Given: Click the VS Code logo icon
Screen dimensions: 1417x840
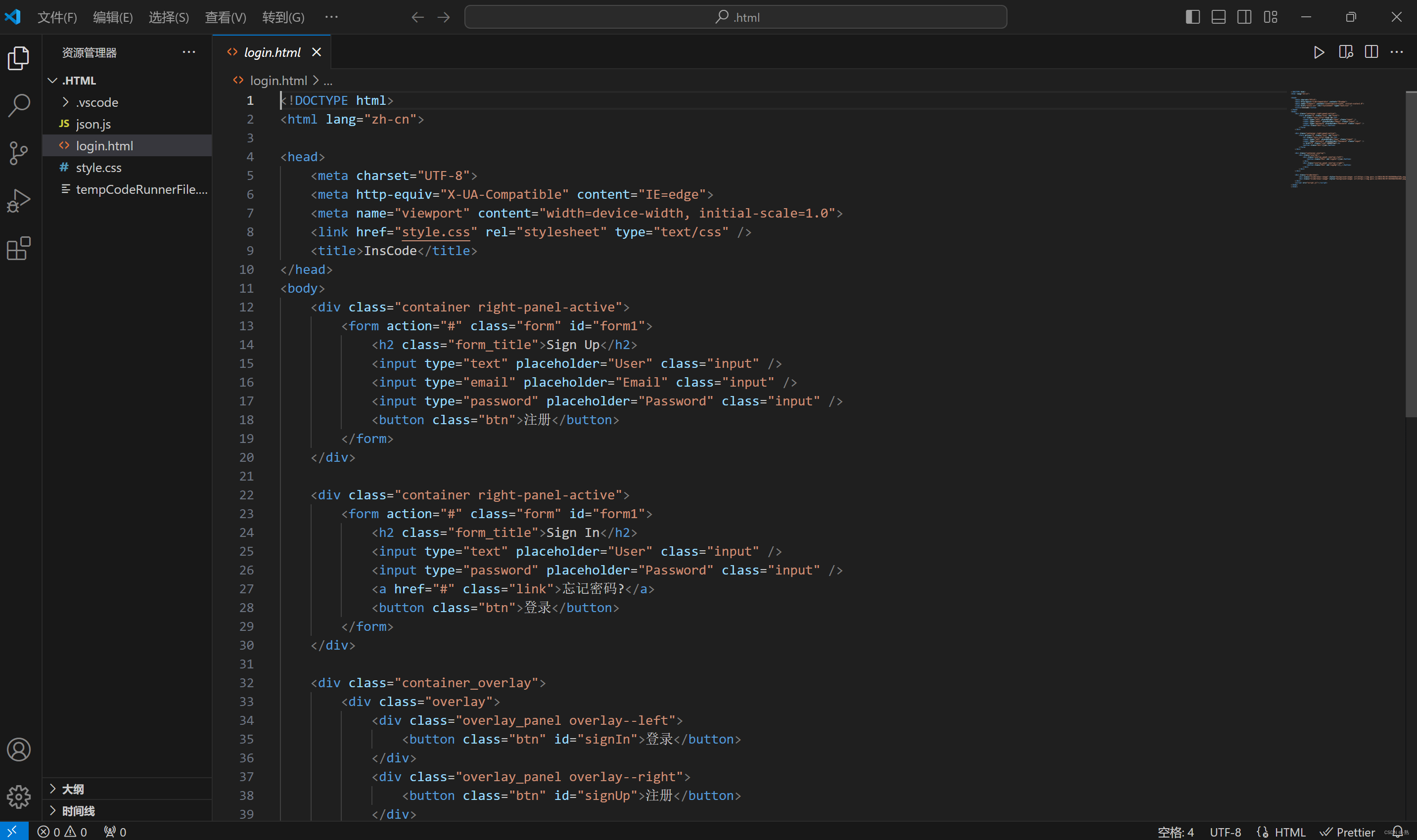Looking at the screenshot, I should [13, 17].
